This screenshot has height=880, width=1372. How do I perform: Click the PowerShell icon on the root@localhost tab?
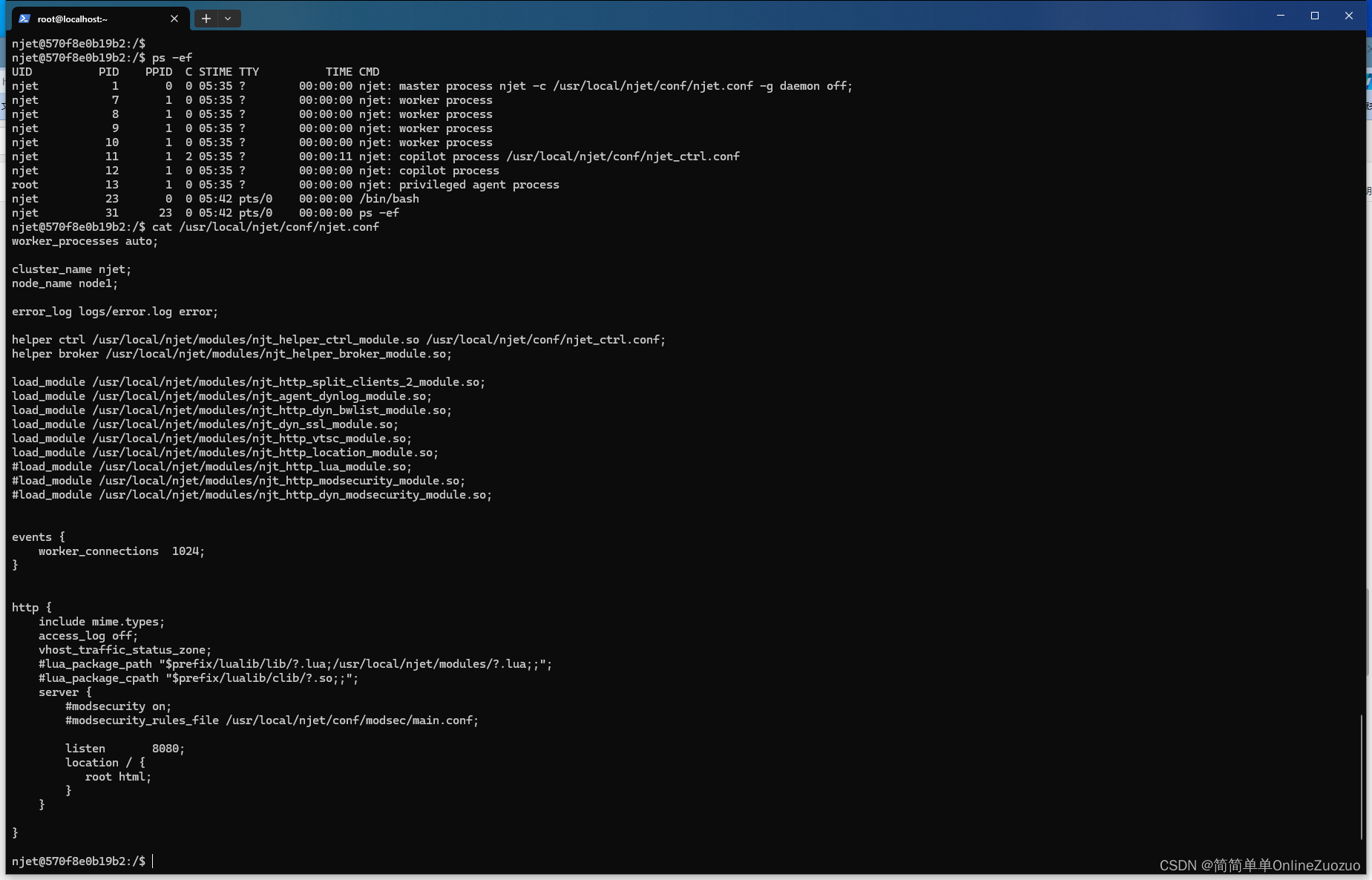pos(24,19)
